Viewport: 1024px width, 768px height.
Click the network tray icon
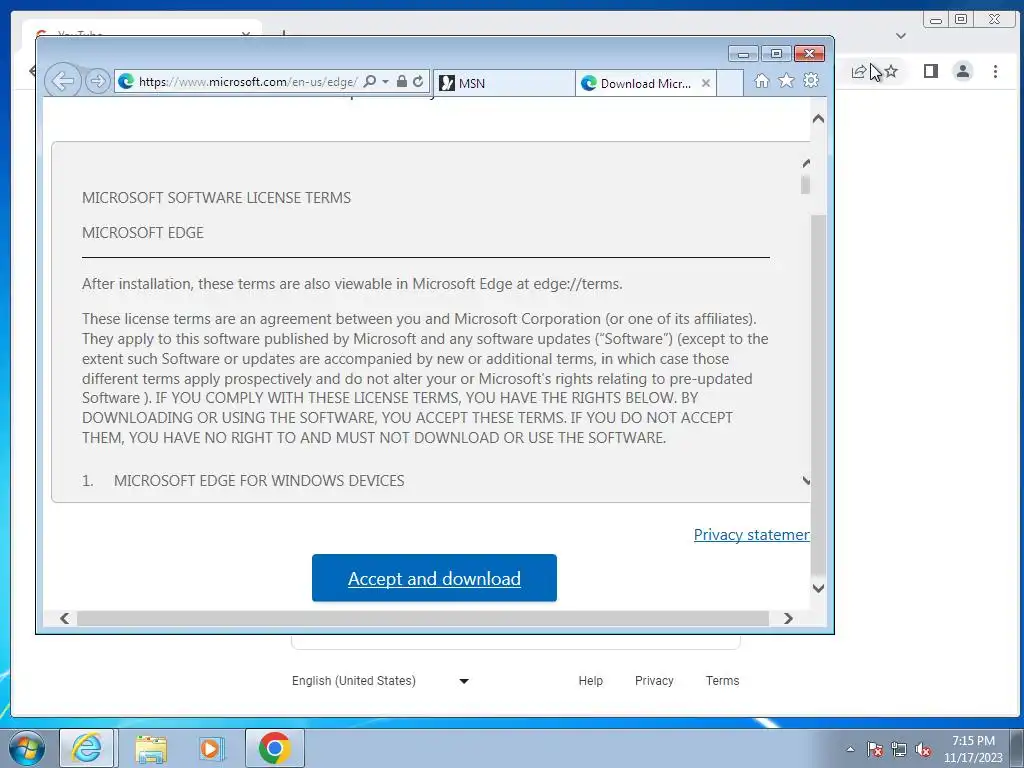pyautogui.click(x=899, y=749)
